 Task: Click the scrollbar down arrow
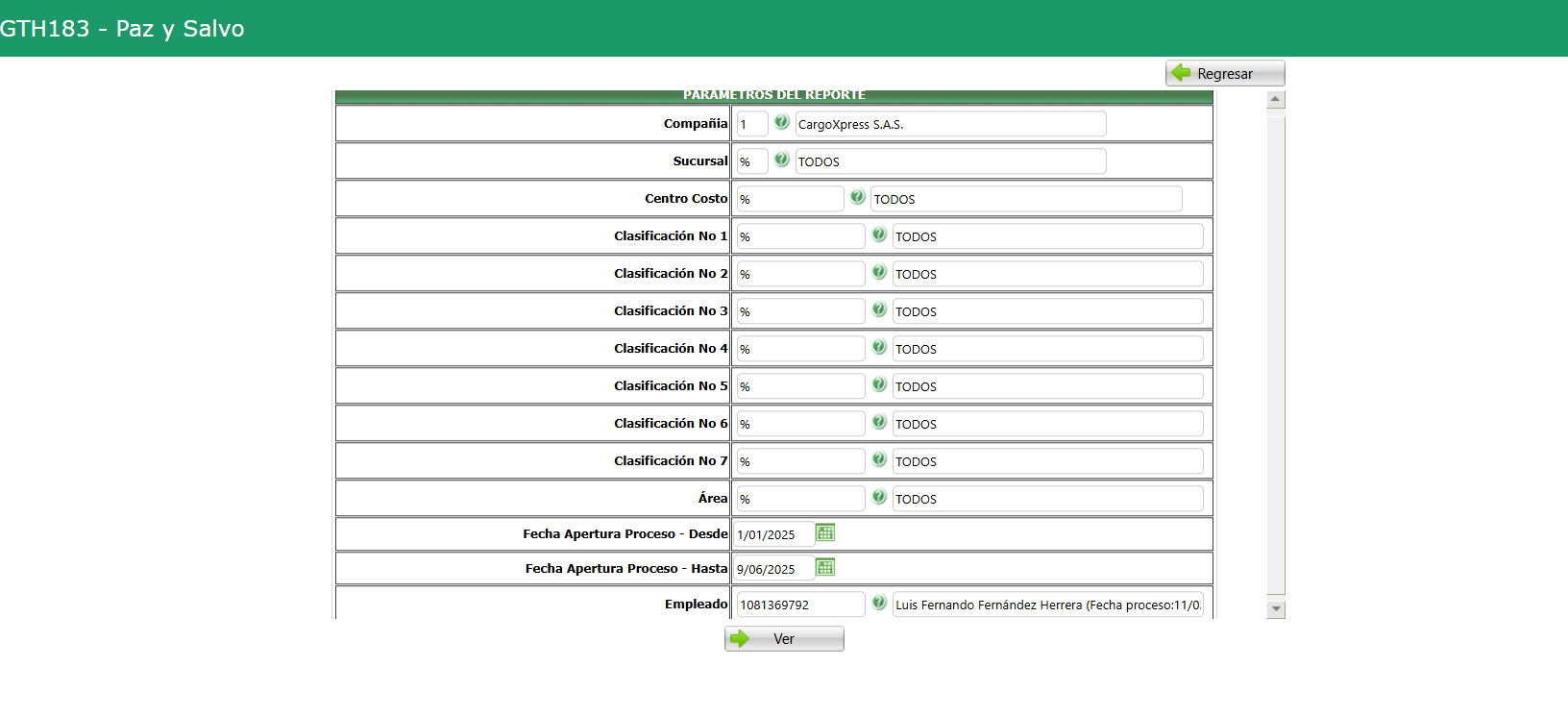1276,609
